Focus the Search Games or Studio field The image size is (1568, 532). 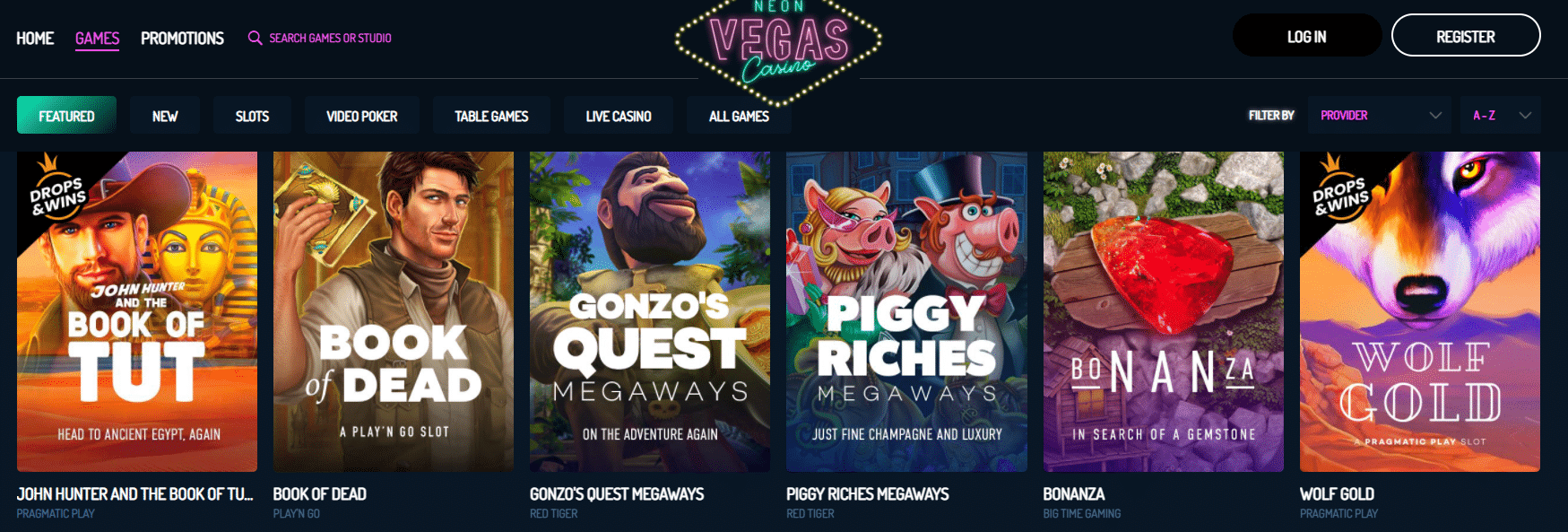tap(330, 38)
